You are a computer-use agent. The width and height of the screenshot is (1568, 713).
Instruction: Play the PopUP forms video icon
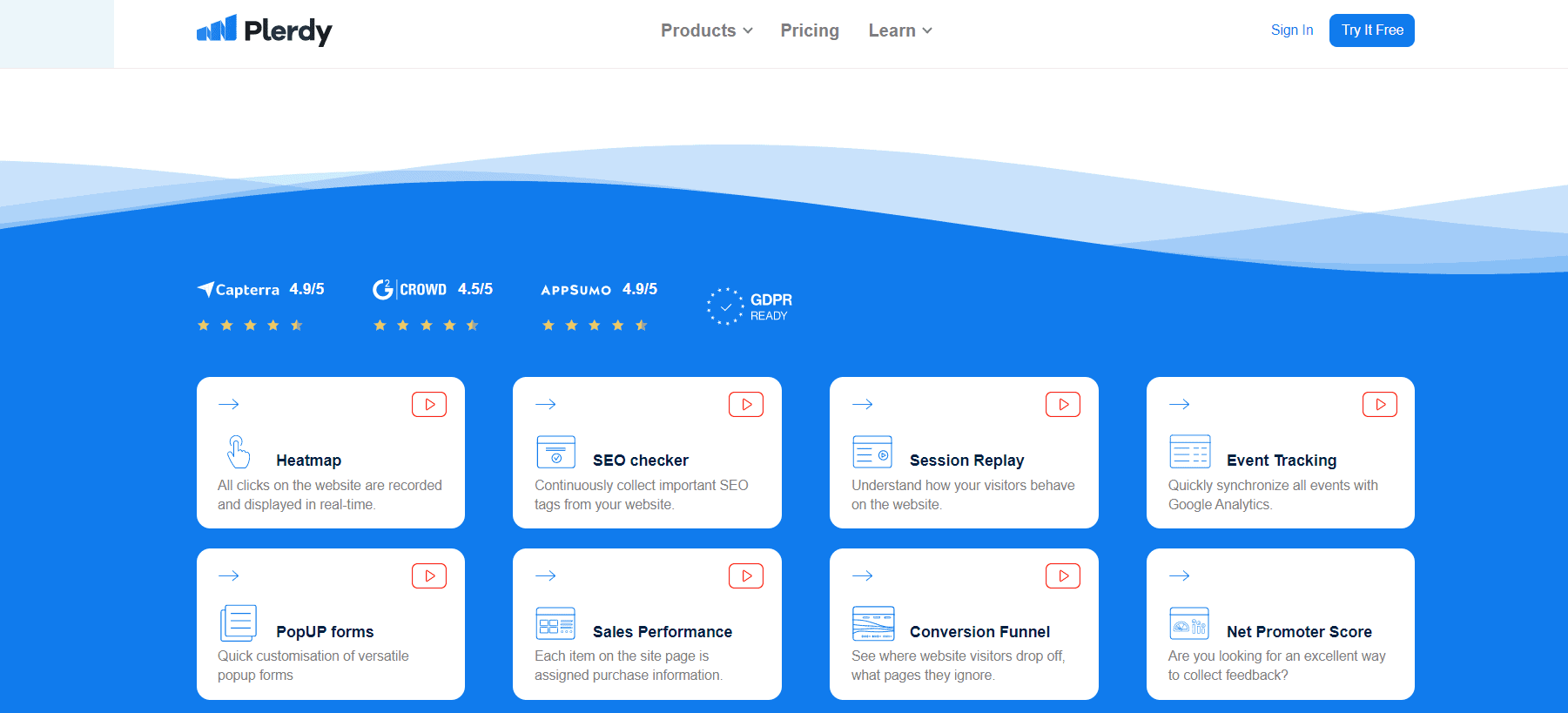[429, 576]
